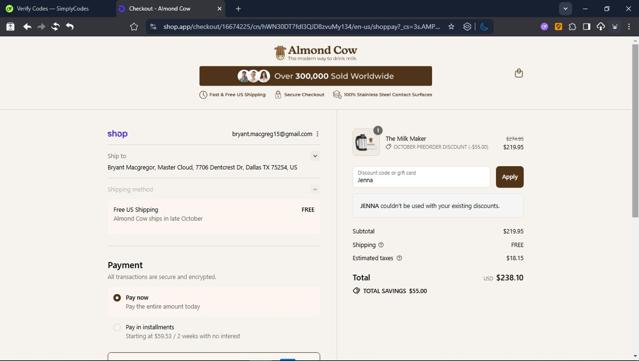Click the Over 300,000 Sold Worldwide banner
The image size is (639, 361).
pyautogui.click(x=315, y=76)
